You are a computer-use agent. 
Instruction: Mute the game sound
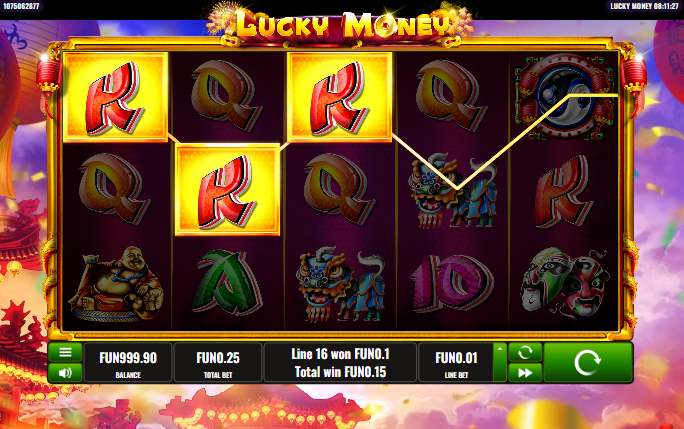65,373
